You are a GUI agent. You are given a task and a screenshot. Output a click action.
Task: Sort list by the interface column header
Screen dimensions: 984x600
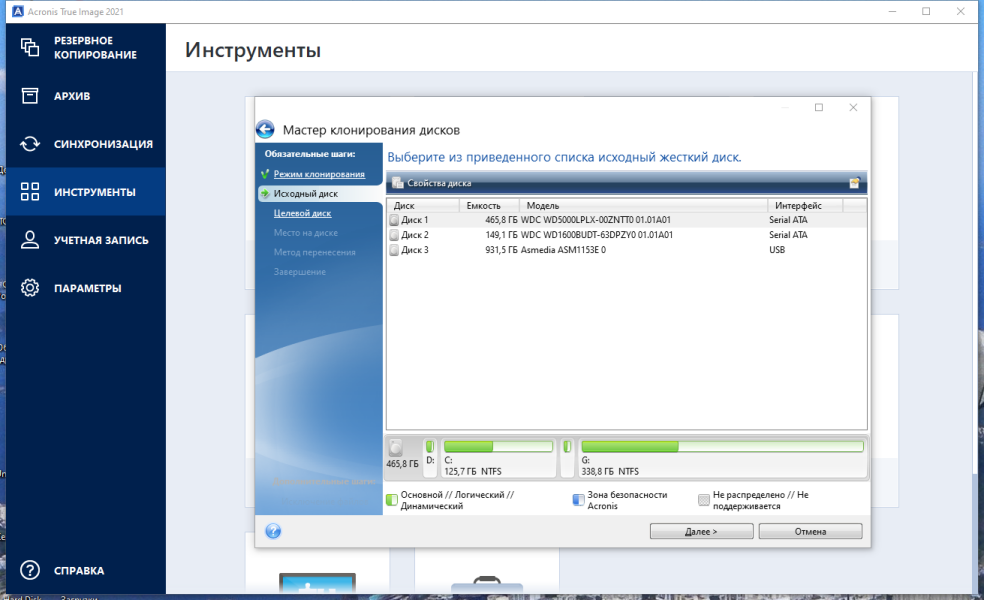click(x=805, y=205)
